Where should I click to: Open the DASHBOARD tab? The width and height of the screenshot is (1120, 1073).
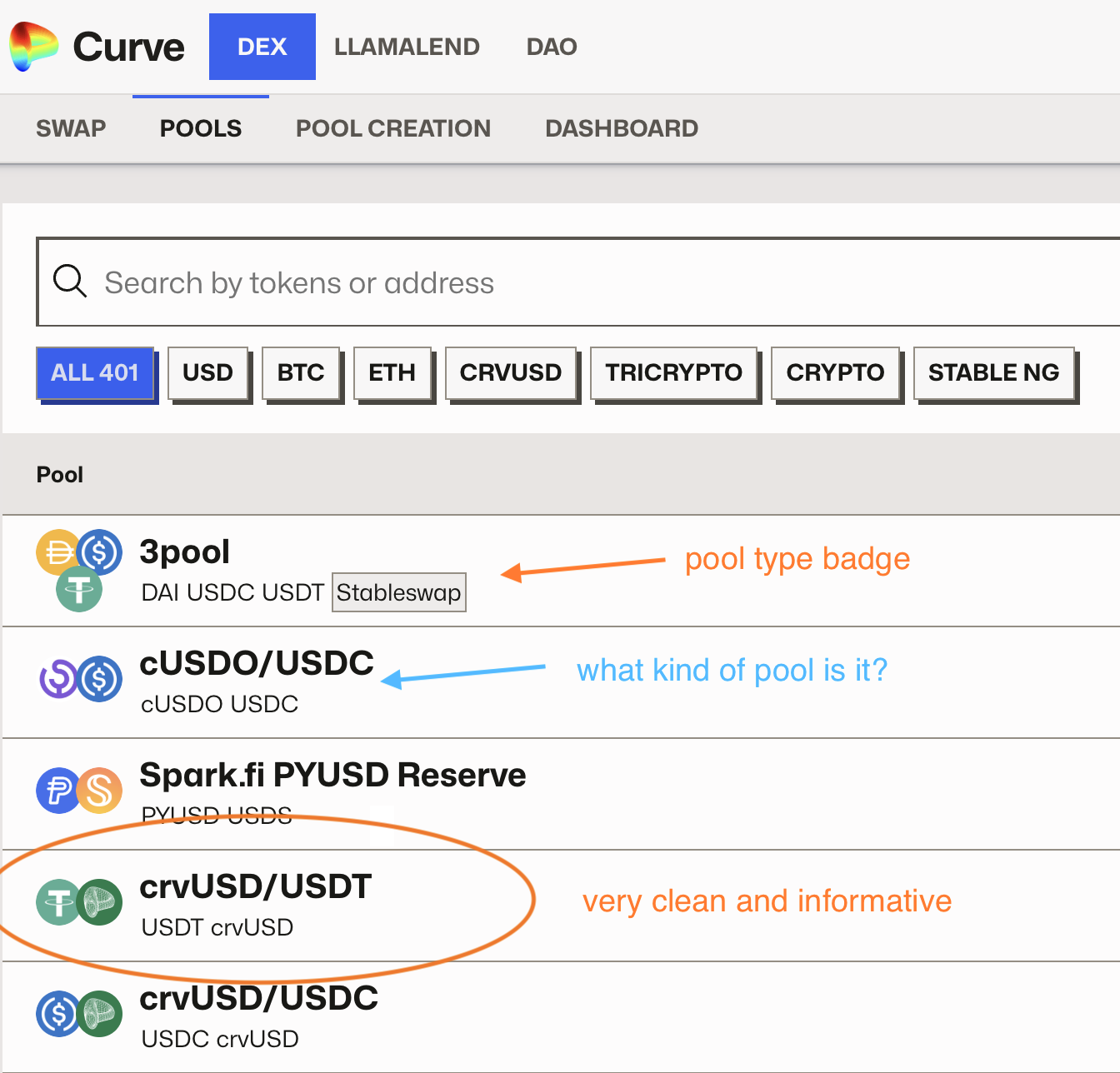tap(621, 128)
